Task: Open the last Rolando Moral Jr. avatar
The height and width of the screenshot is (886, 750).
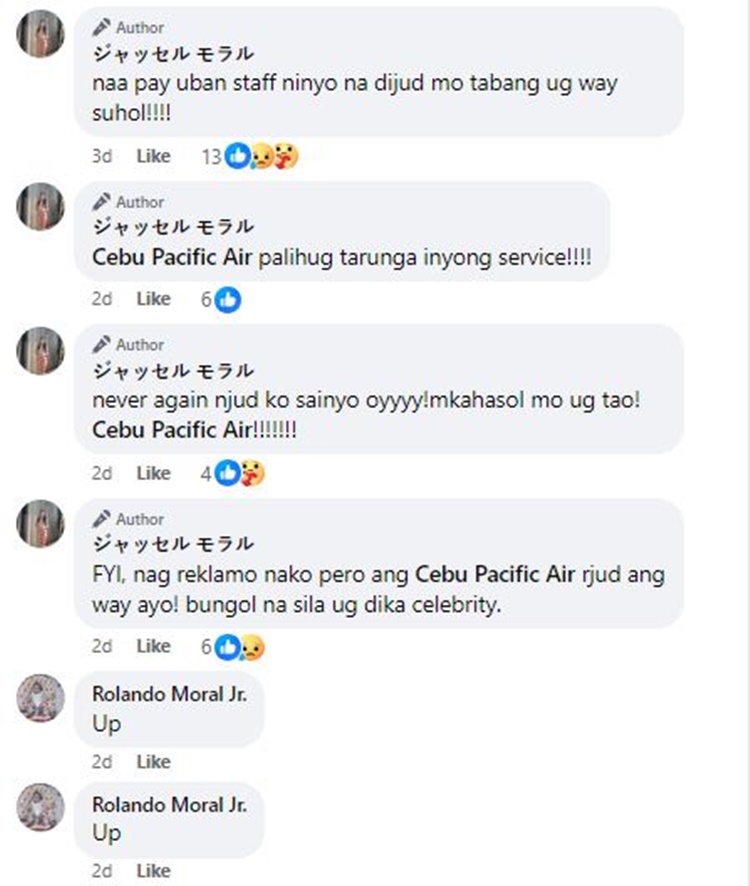Action: click(x=40, y=807)
